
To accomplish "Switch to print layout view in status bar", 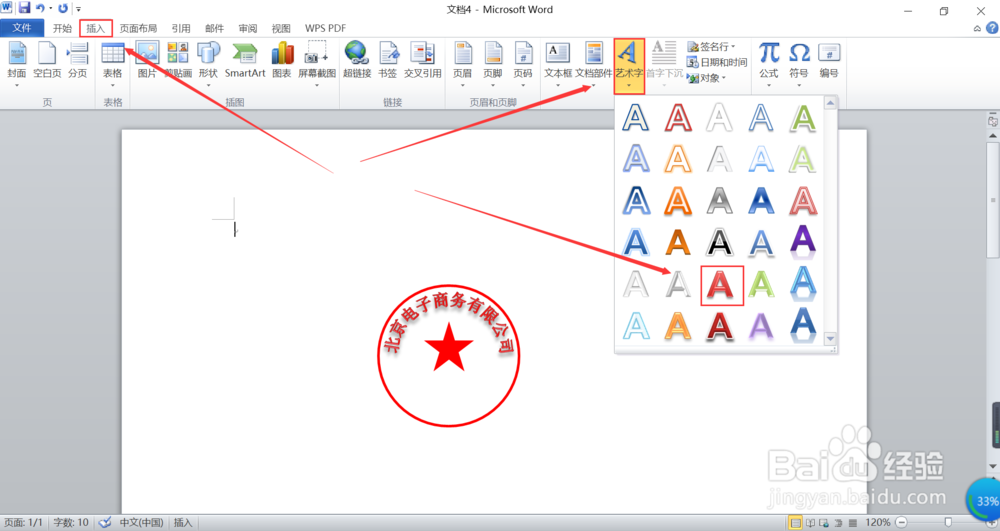I will pyautogui.click(x=795, y=523).
